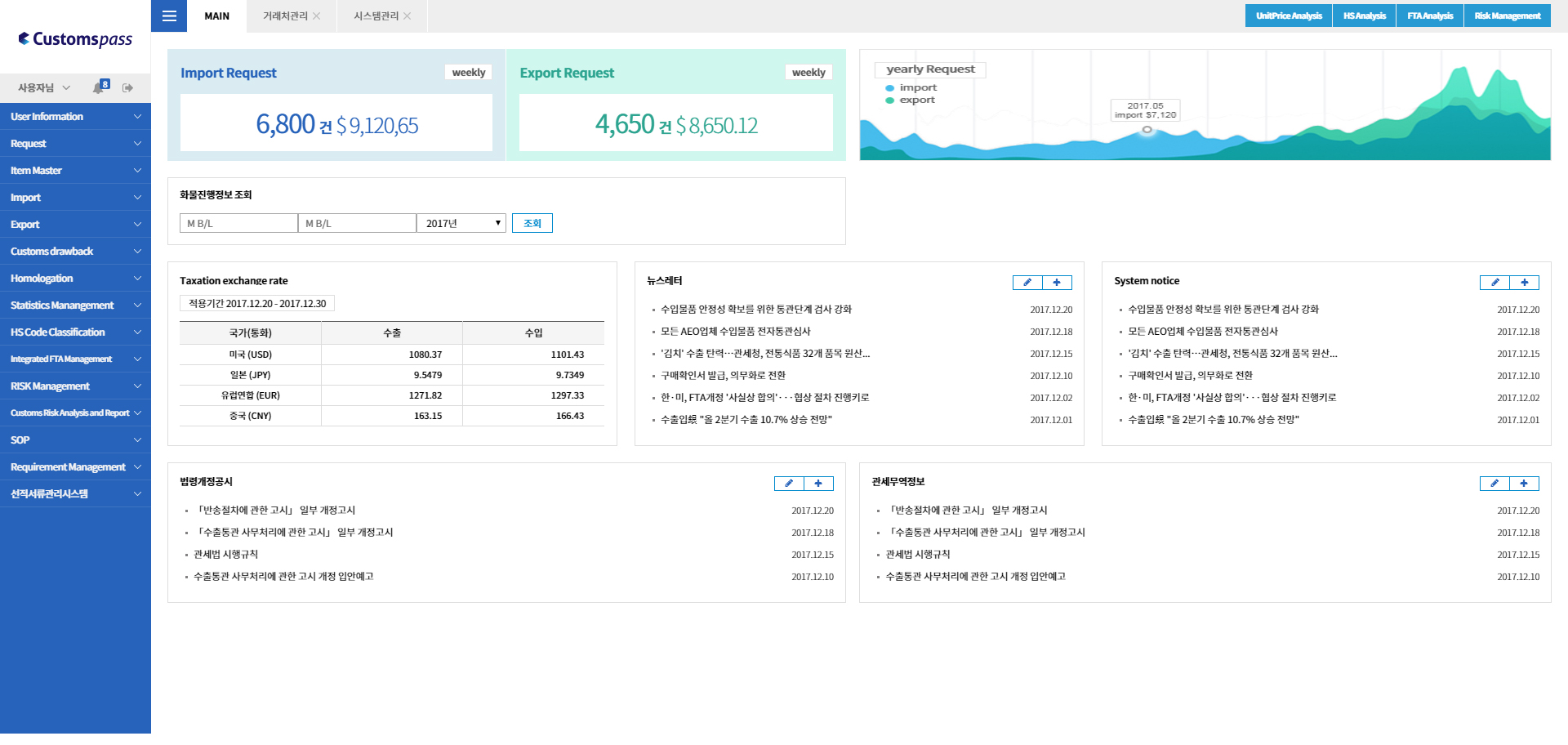This screenshot has height=745, width=1568.
Task: Click the 중국 (CNY) export value 163.15
Action: pyautogui.click(x=428, y=416)
